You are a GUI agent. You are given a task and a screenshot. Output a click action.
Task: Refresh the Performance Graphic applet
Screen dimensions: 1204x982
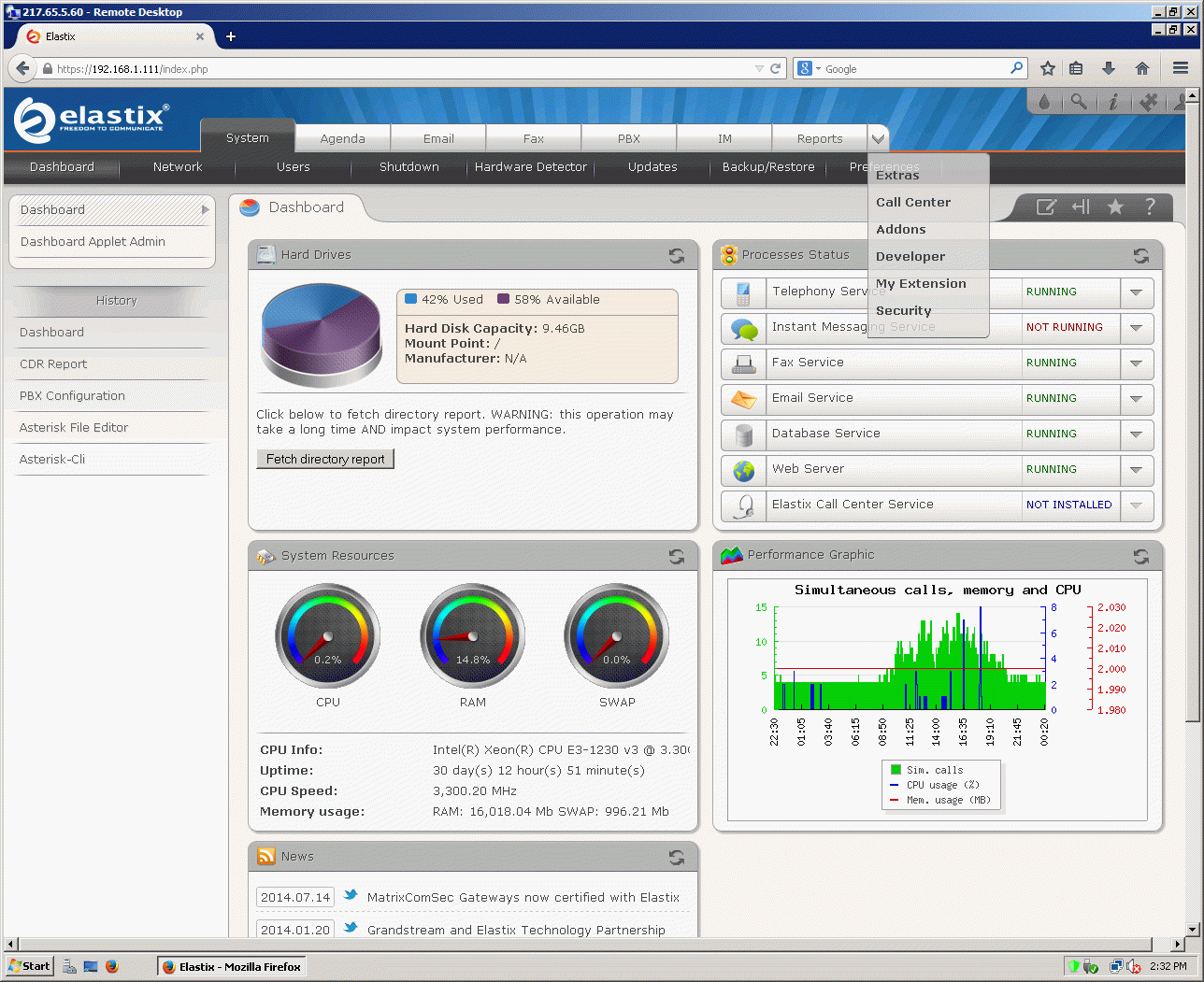tap(1141, 556)
